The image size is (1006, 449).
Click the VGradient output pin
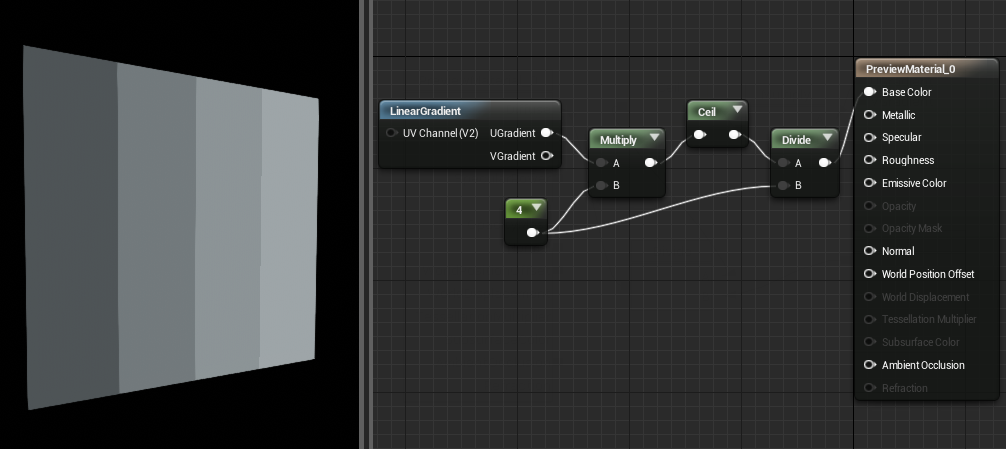click(x=547, y=155)
